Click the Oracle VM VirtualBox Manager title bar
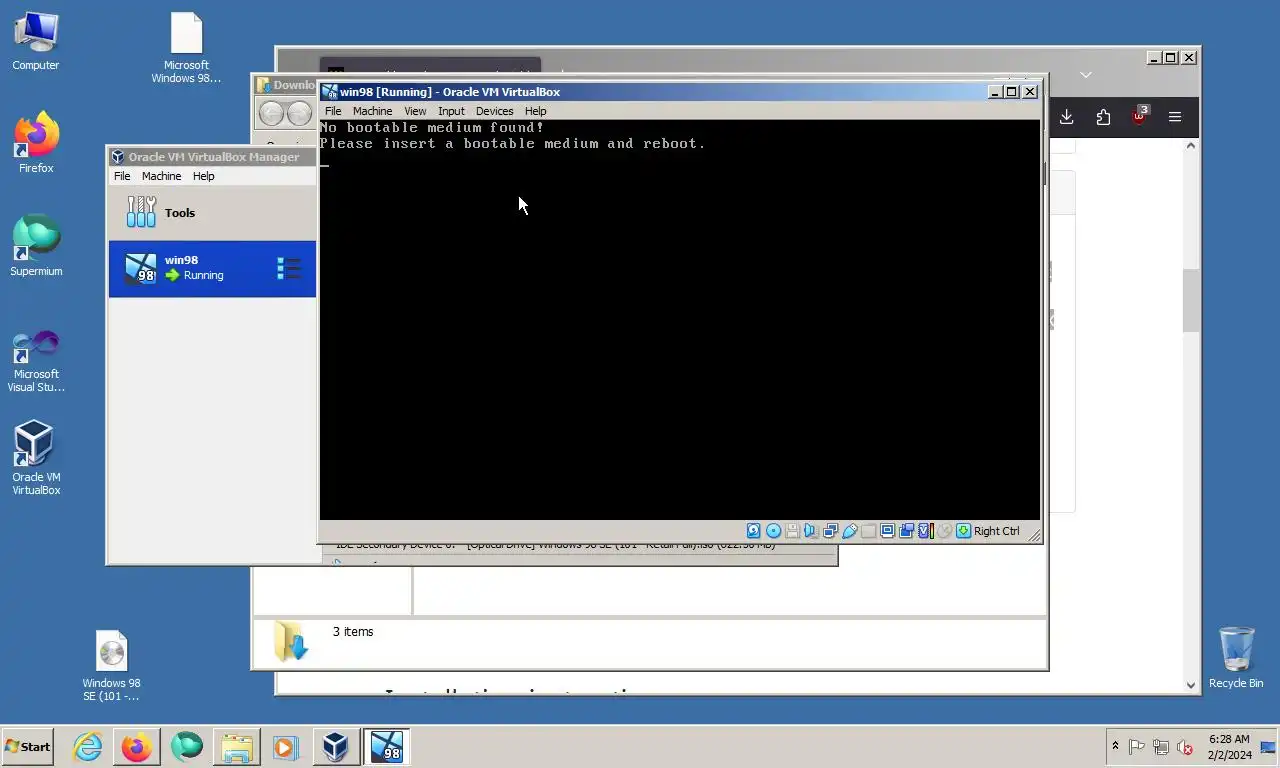The image size is (1280, 768). tap(212, 157)
